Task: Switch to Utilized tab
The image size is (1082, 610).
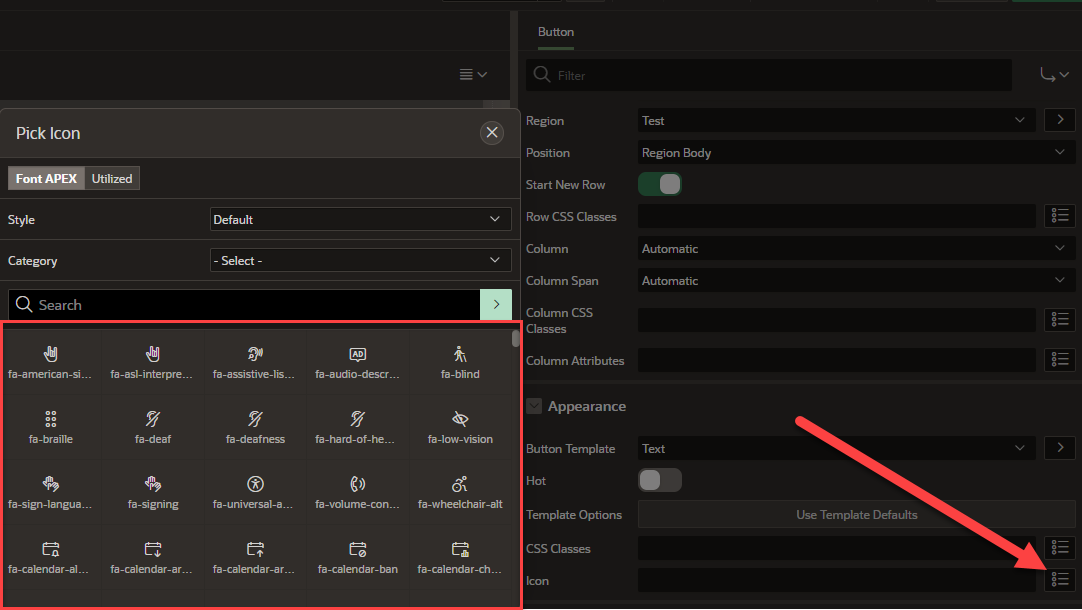Action: coord(112,178)
